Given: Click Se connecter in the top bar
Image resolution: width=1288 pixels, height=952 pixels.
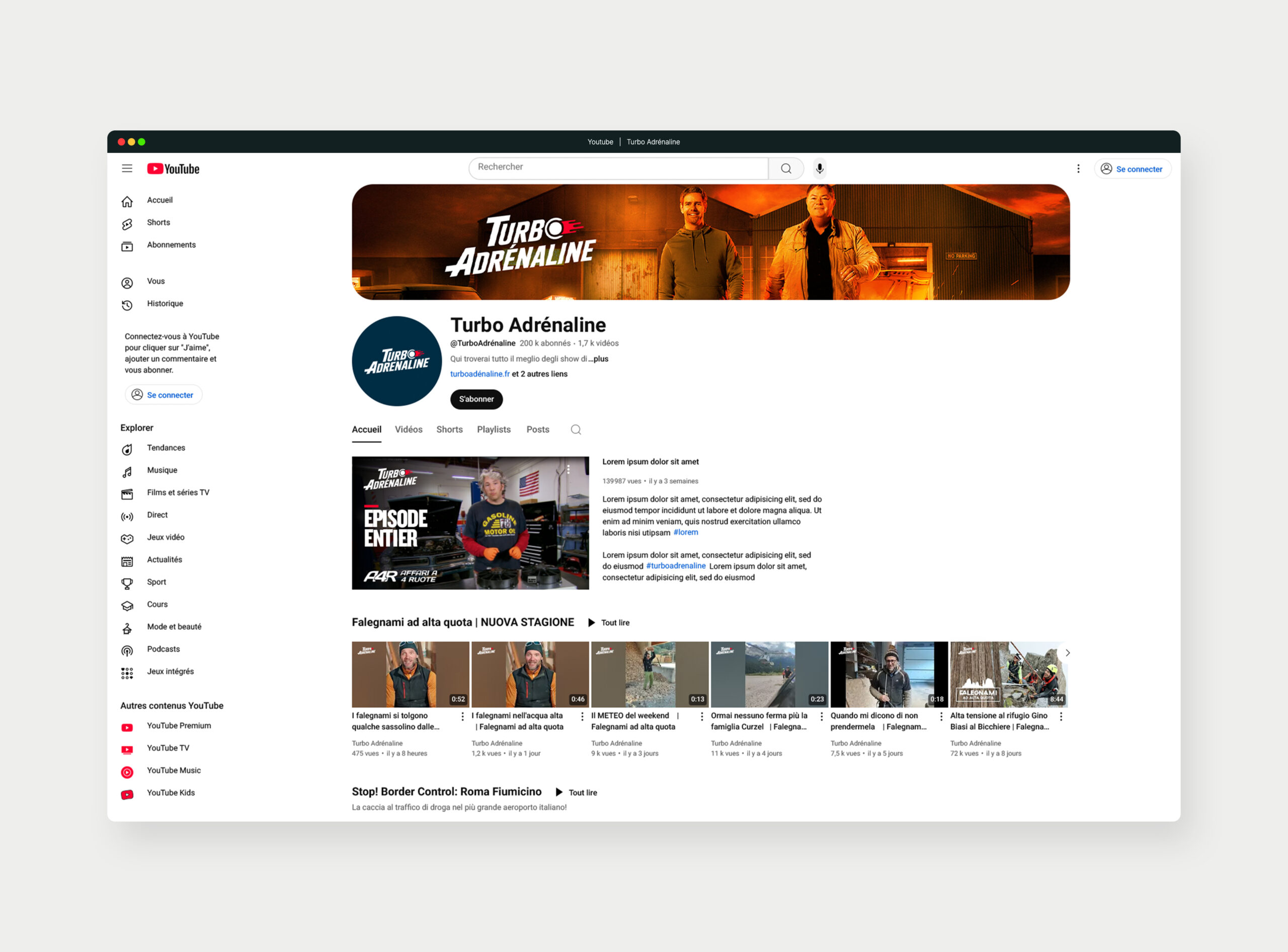Looking at the screenshot, I should (1133, 169).
